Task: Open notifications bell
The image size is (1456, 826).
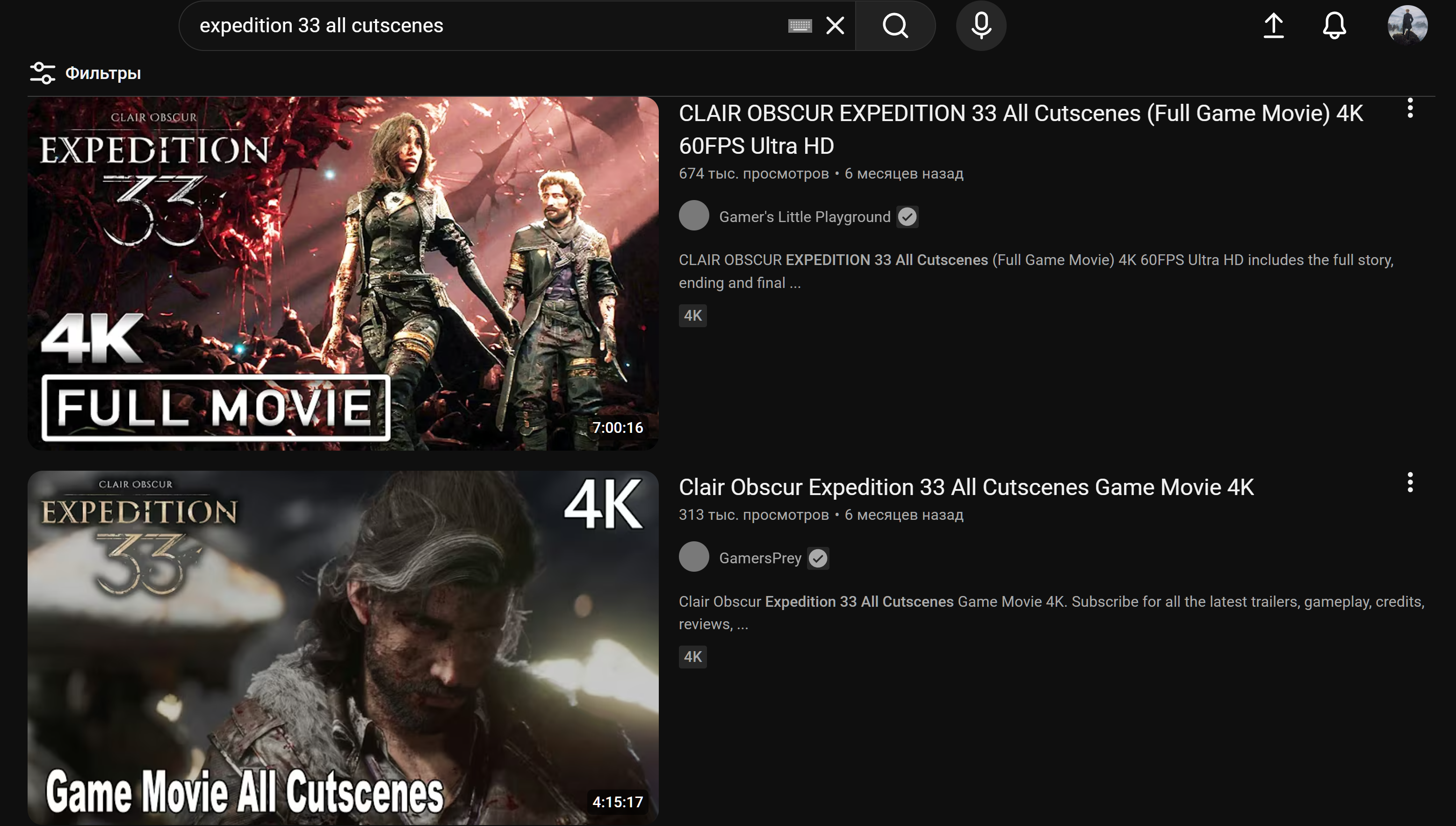Action: click(1334, 26)
